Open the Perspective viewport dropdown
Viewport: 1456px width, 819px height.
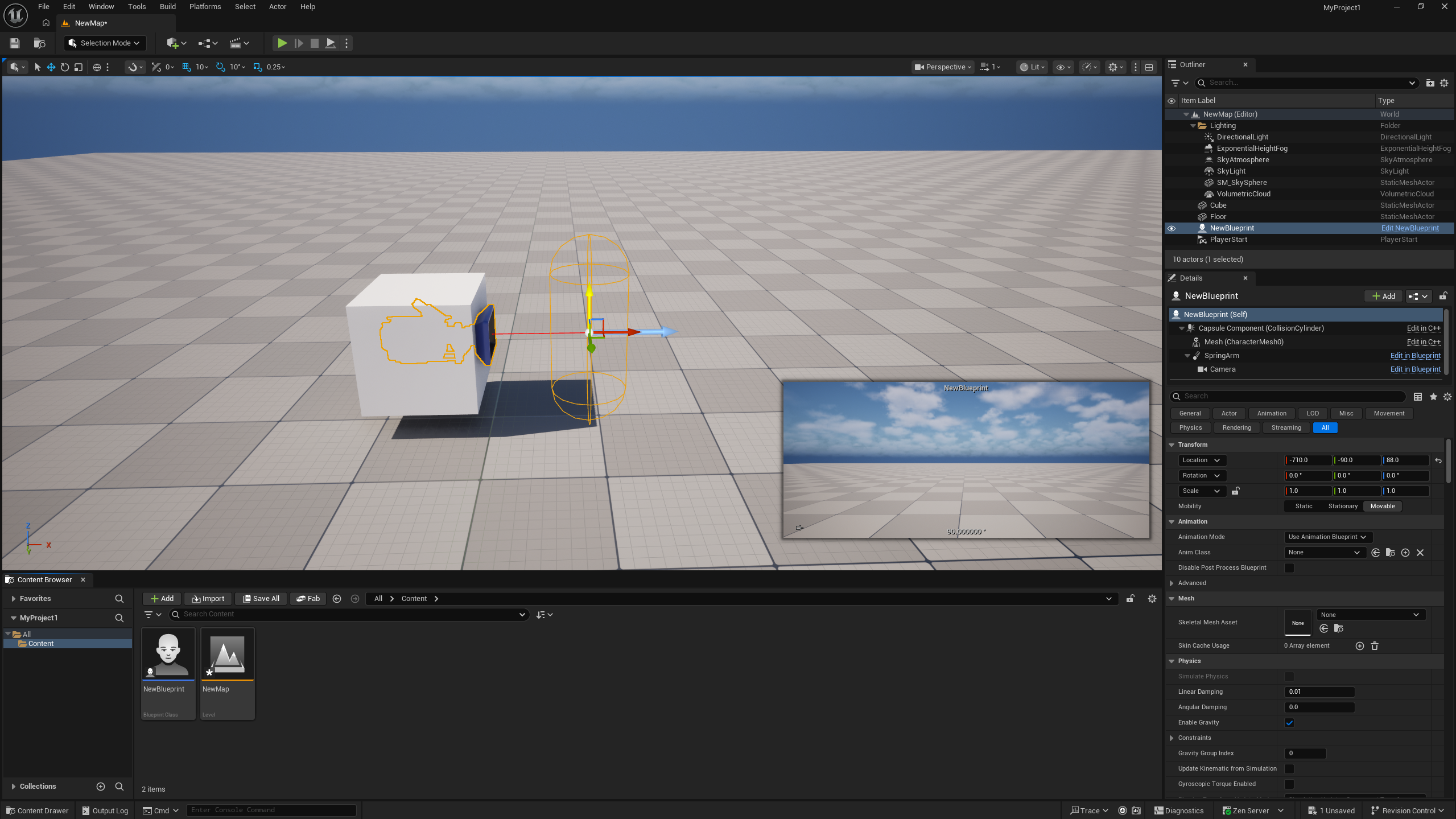943,67
